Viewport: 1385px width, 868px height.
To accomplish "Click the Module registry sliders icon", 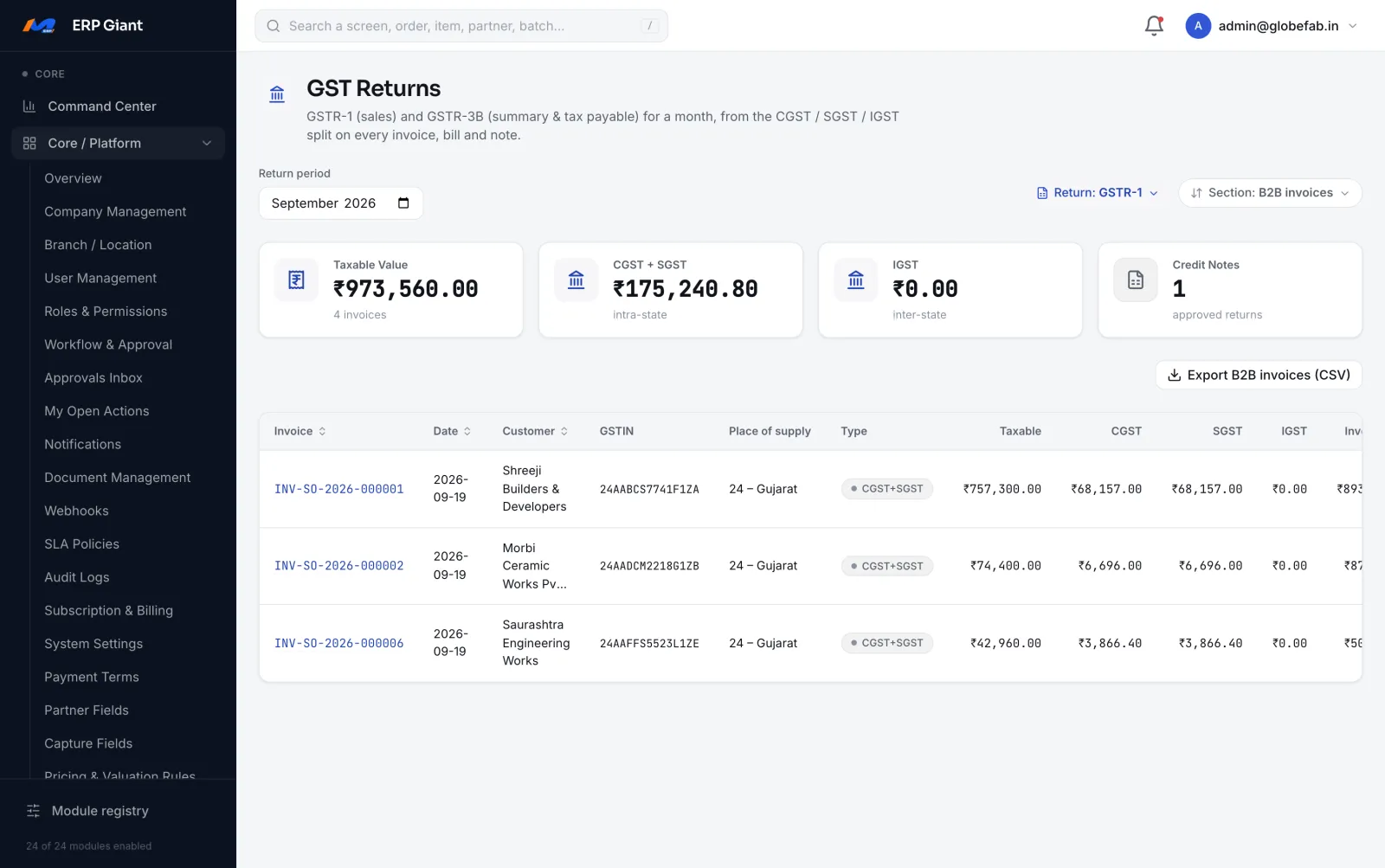I will [x=34, y=811].
